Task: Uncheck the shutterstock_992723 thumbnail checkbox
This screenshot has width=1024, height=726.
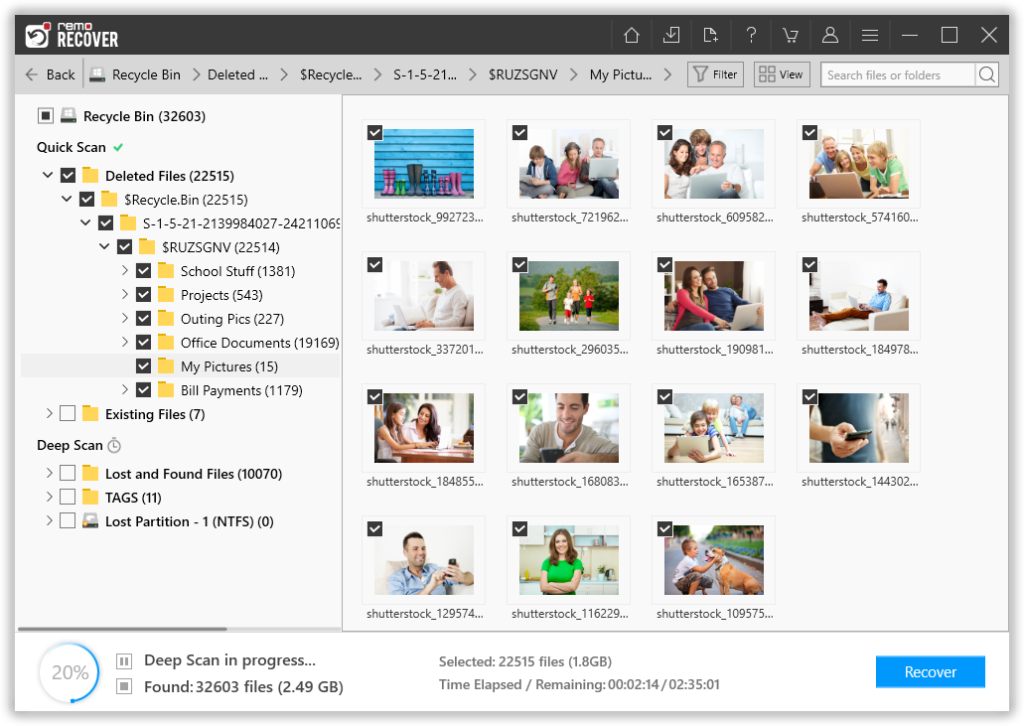Action: pos(375,133)
